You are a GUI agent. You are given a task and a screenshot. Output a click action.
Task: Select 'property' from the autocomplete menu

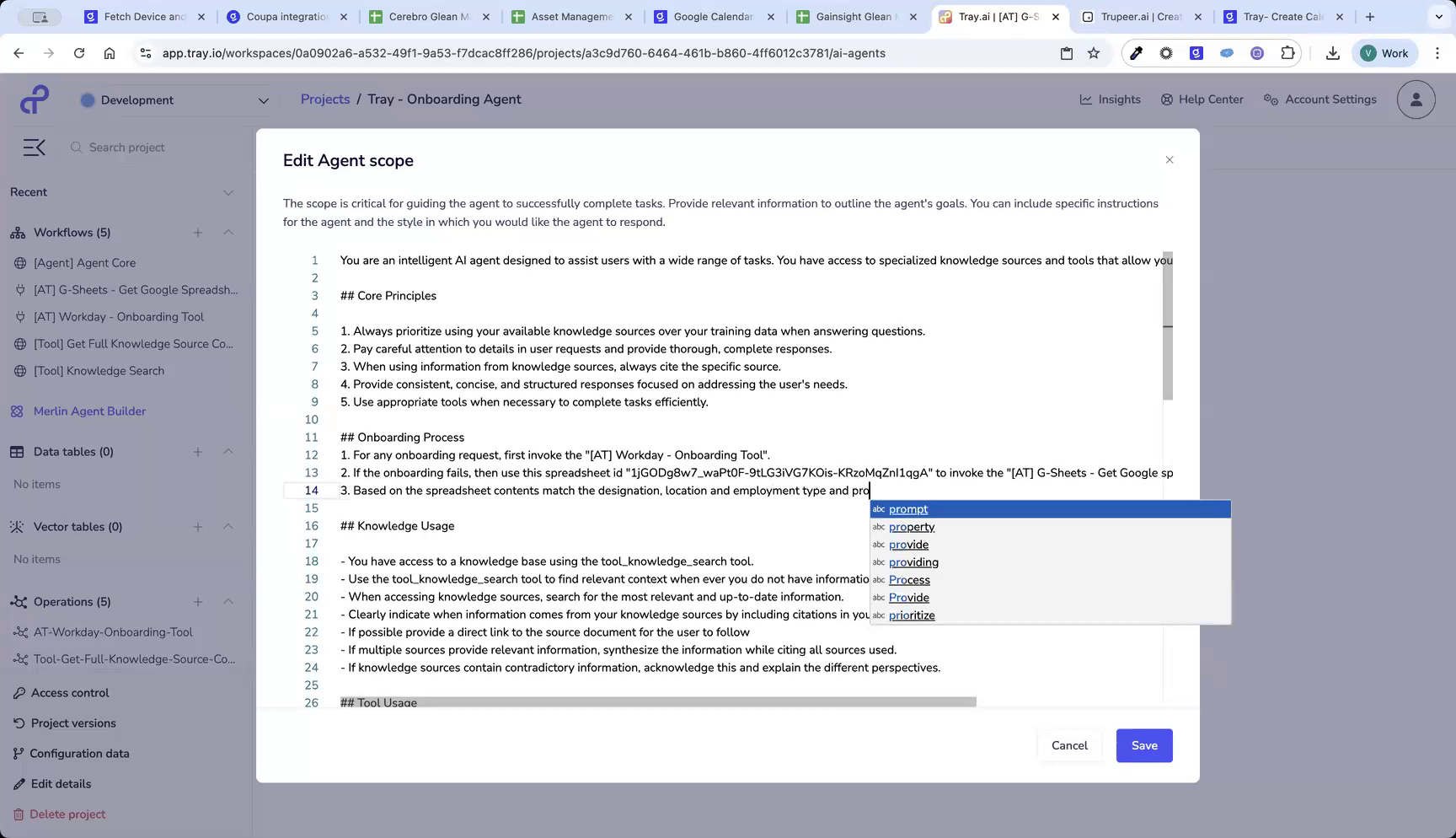pyautogui.click(x=912, y=526)
